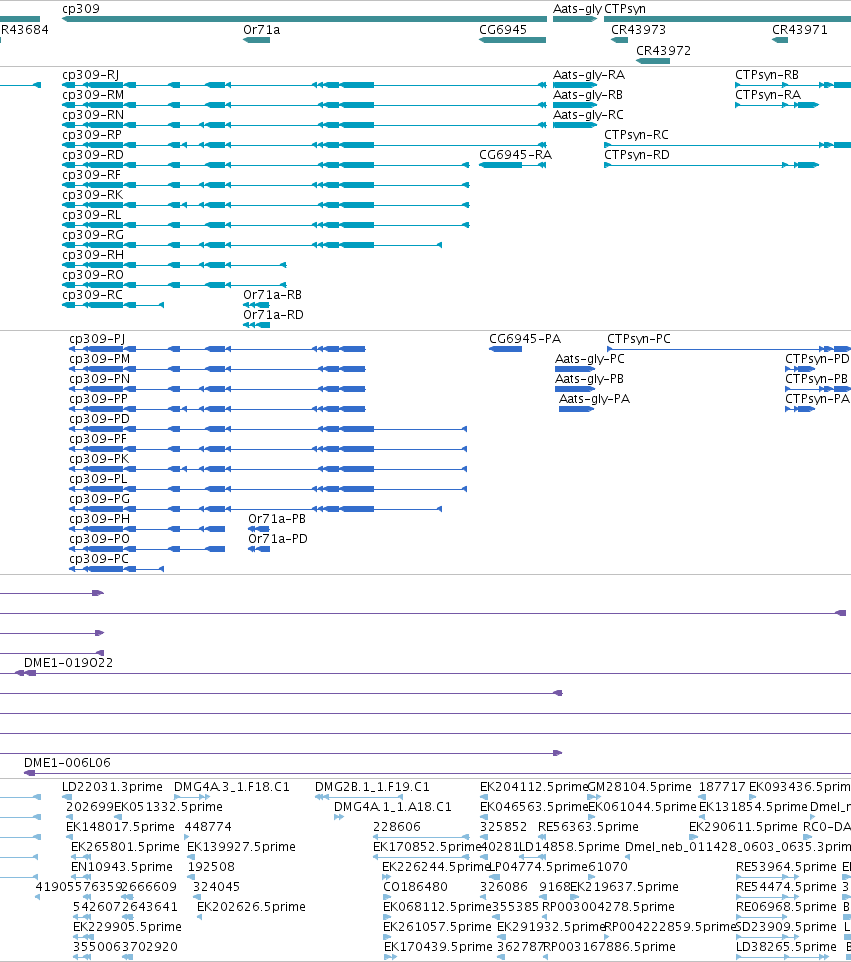Image resolution: width=851 pixels, height=962 pixels.
Task: Click transcript CTPsyn-RB
Action: click(x=793, y=85)
